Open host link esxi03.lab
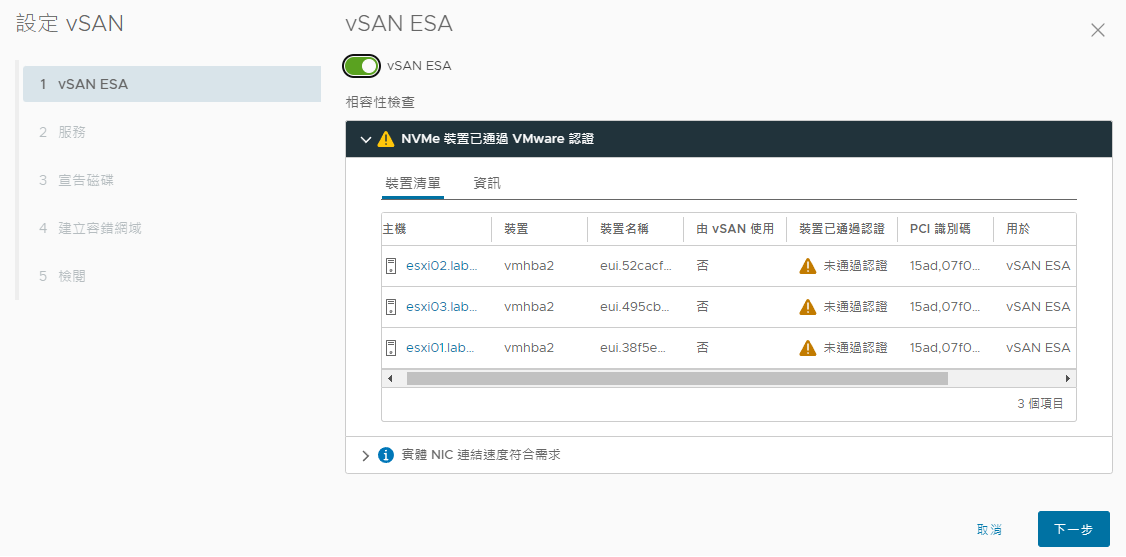Screen dimensions: 1126x557 point(442,307)
